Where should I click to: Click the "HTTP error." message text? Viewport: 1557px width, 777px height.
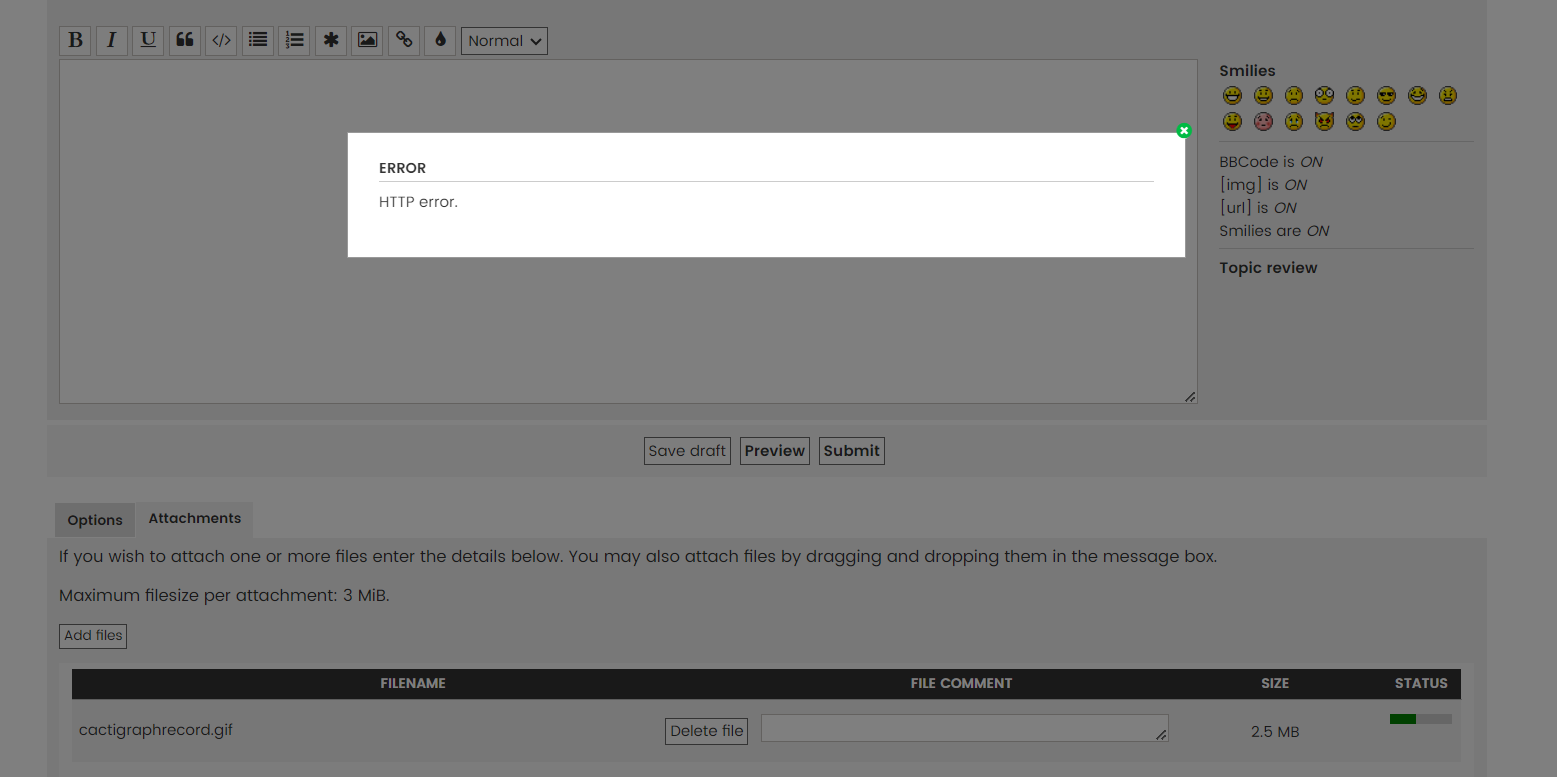(418, 202)
